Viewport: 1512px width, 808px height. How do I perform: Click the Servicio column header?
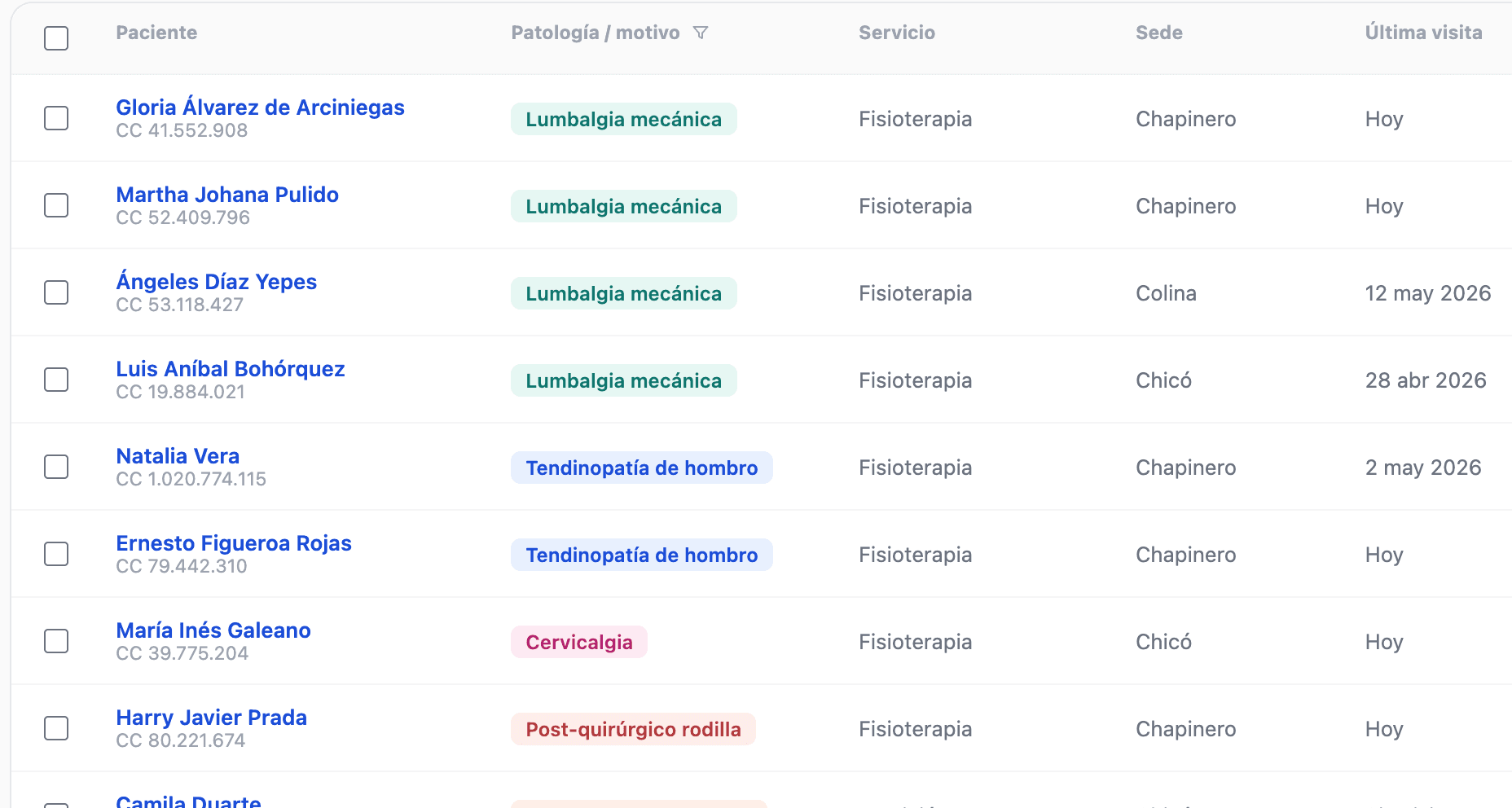(x=897, y=33)
